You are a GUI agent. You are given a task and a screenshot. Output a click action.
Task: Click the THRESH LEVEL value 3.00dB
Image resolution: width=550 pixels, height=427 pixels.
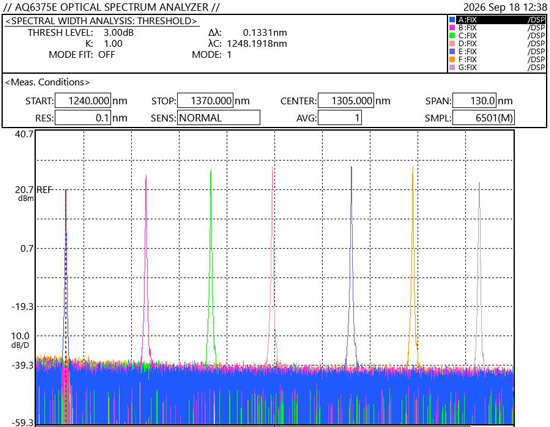119,33
